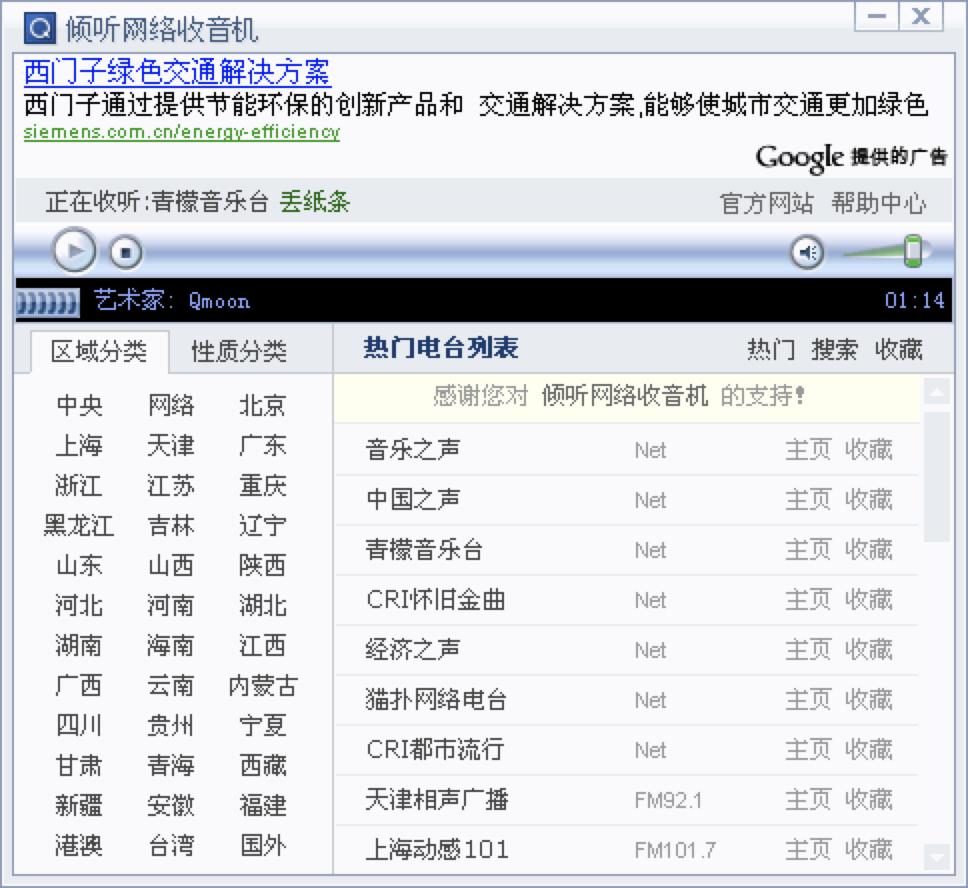This screenshot has width=968, height=888.
Task: Click the station list scroll-up arrow
Action: click(937, 392)
